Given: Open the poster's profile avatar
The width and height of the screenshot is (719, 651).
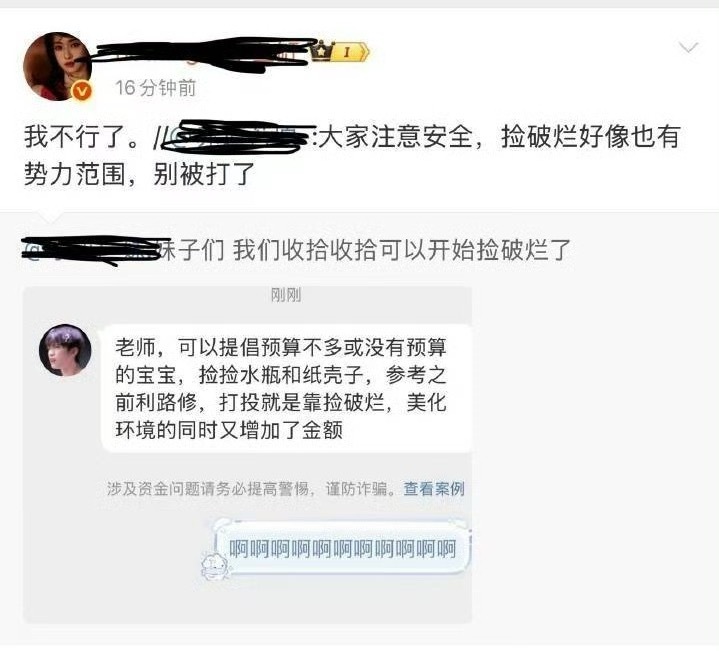Looking at the screenshot, I should tap(57, 66).
